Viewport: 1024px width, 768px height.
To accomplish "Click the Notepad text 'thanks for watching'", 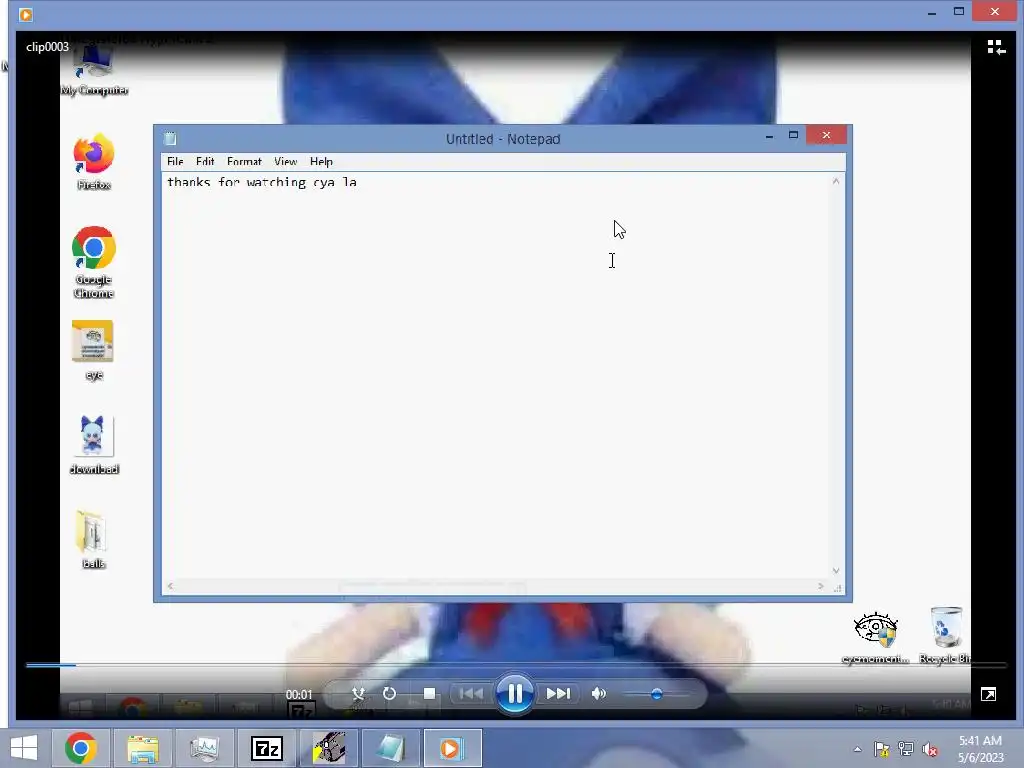I will click(237, 182).
